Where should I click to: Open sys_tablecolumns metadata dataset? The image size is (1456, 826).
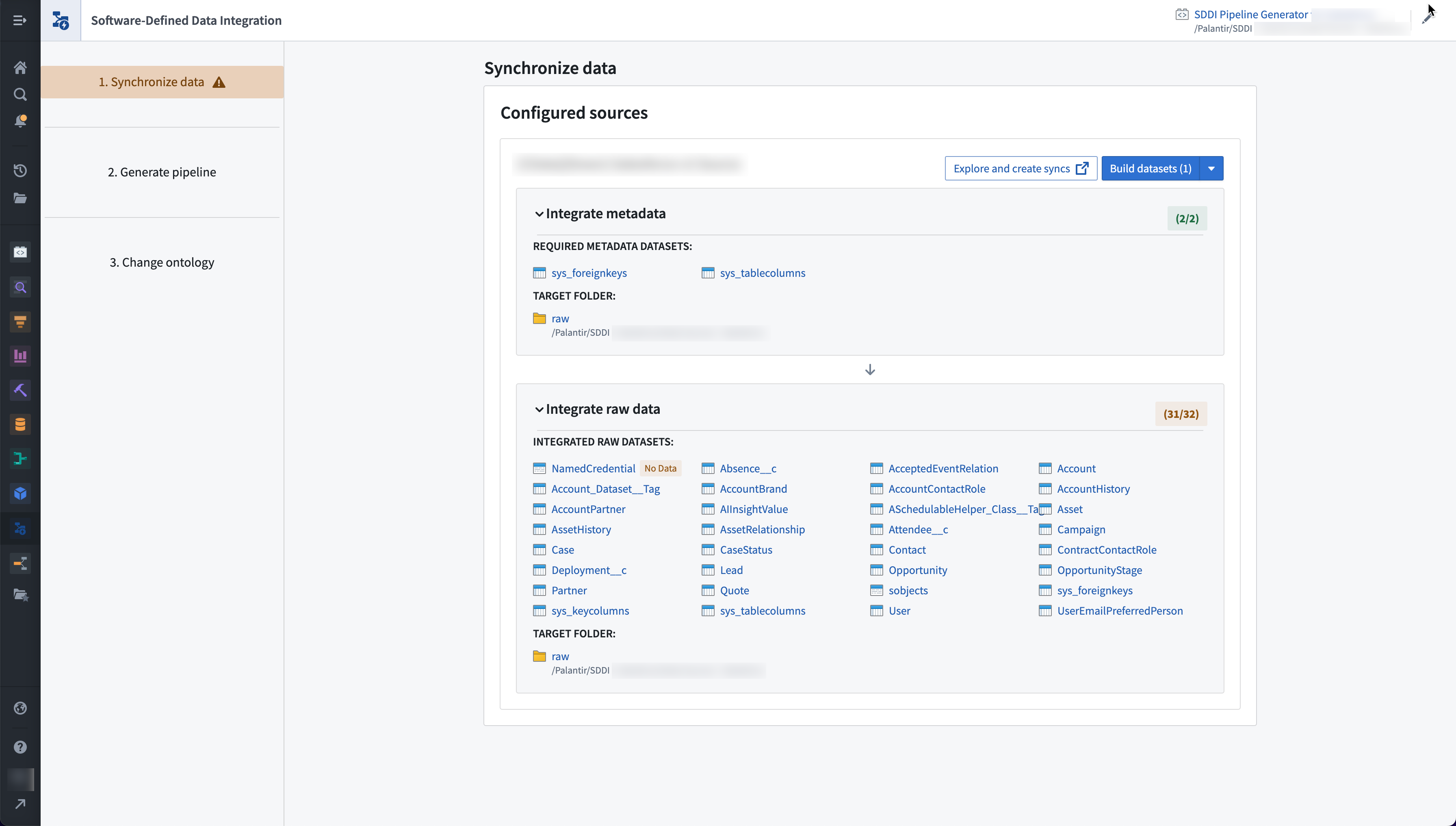(x=763, y=273)
